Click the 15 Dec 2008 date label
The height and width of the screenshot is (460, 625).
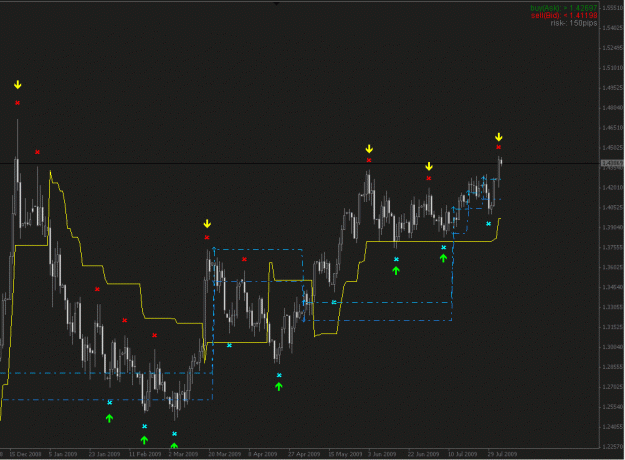[26, 454]
